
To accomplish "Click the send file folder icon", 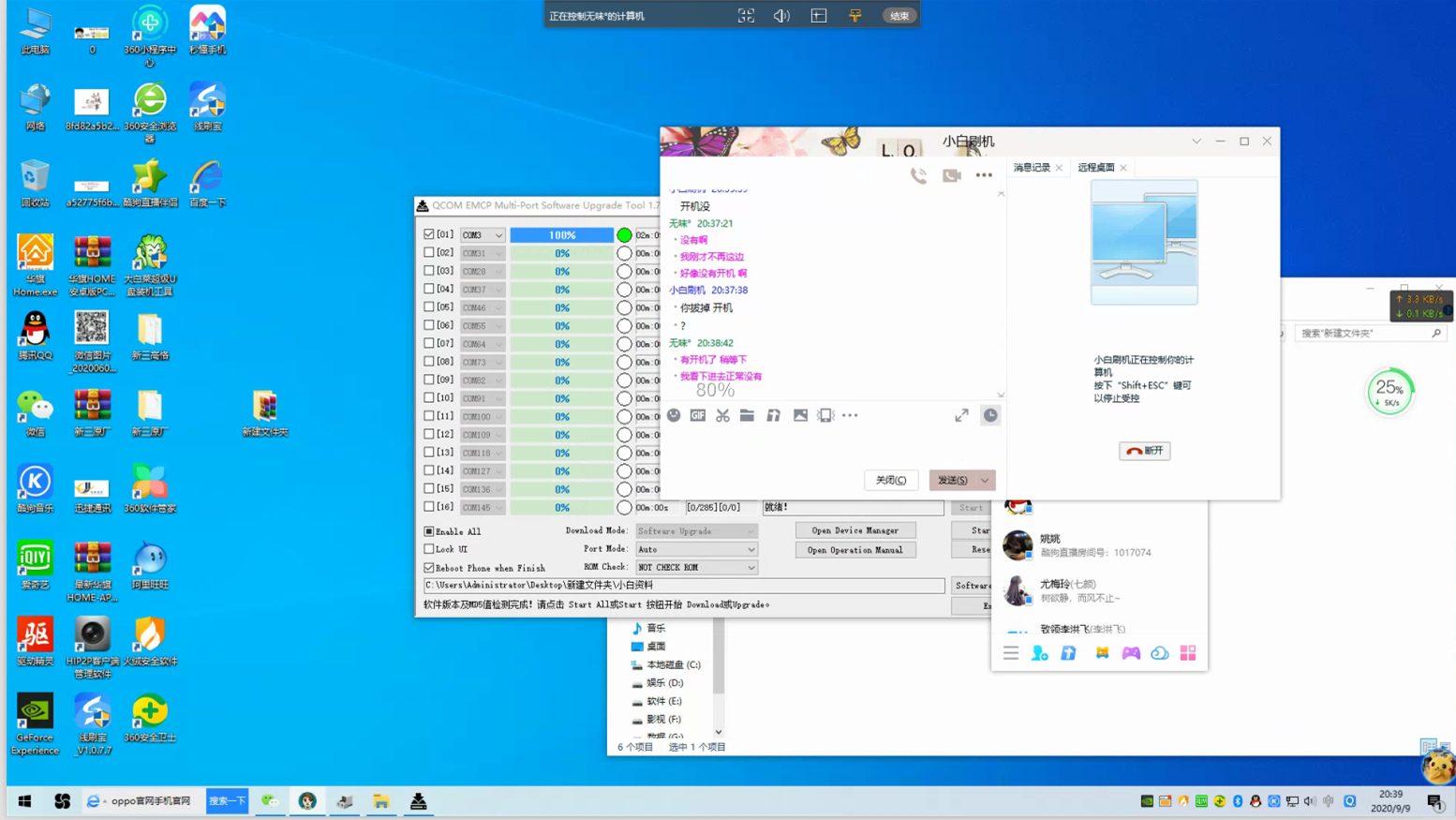I will [x=747, y=415].
